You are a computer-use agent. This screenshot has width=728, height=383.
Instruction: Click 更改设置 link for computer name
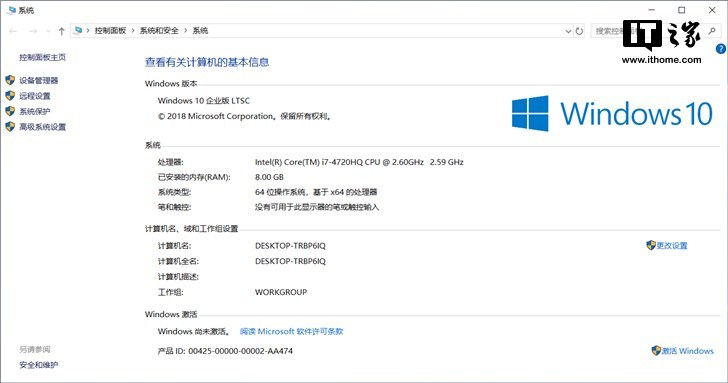coord(672,246)
